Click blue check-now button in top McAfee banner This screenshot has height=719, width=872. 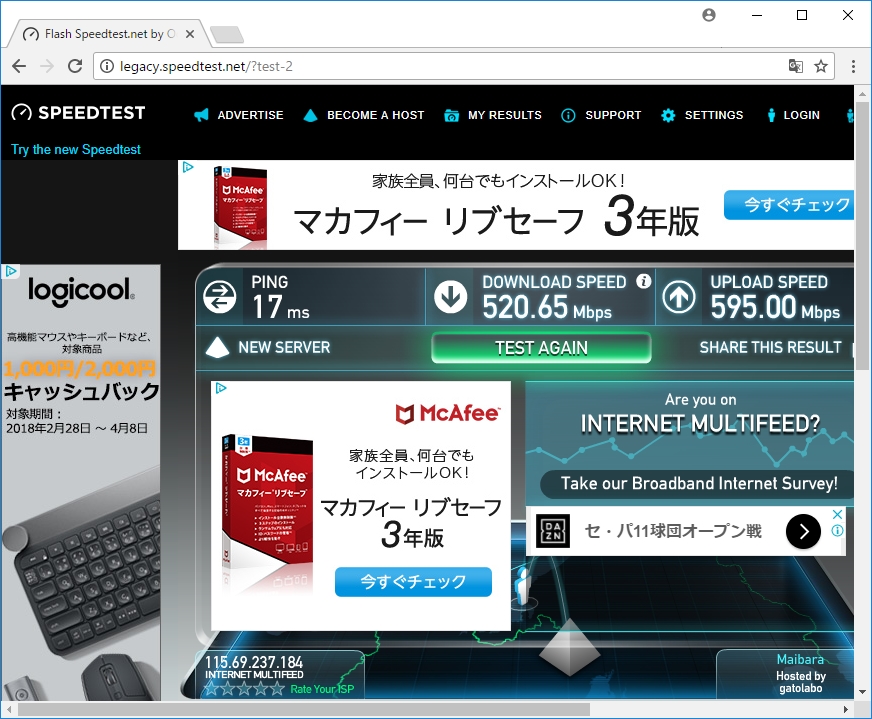pyautogui.click(x=790, y=205)
